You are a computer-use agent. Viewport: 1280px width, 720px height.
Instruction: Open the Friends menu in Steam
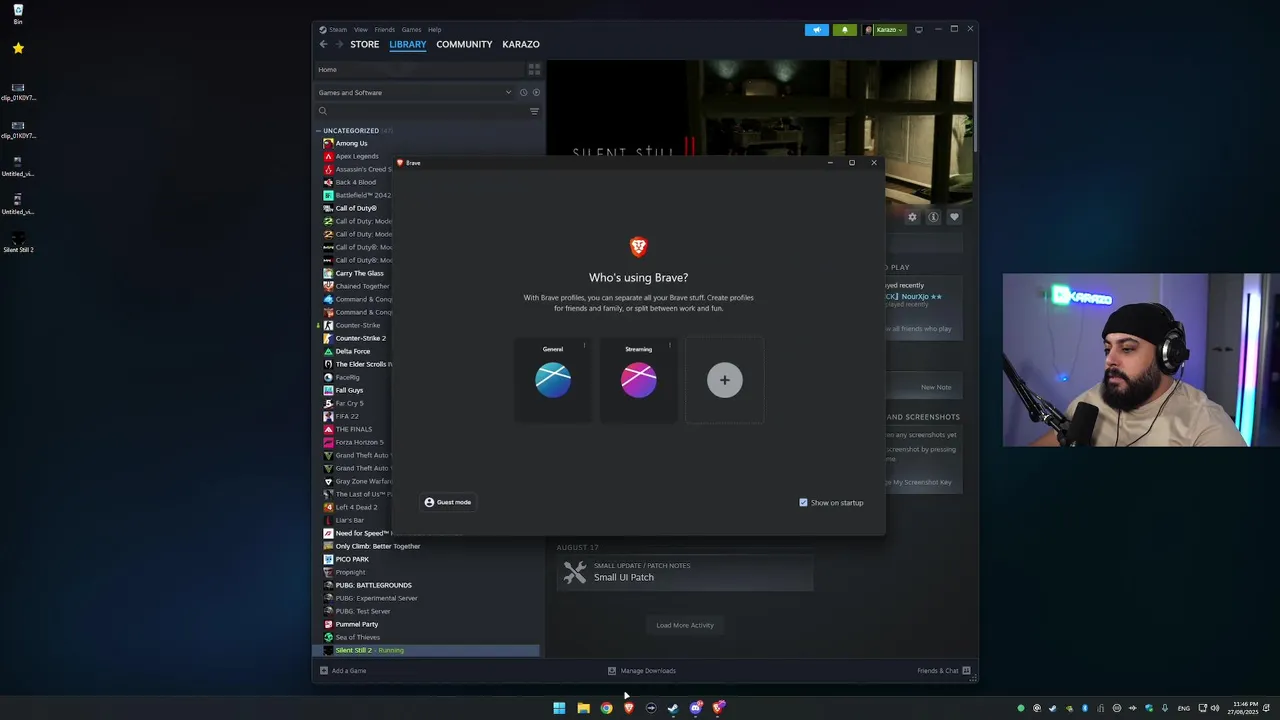coord(385,30)
